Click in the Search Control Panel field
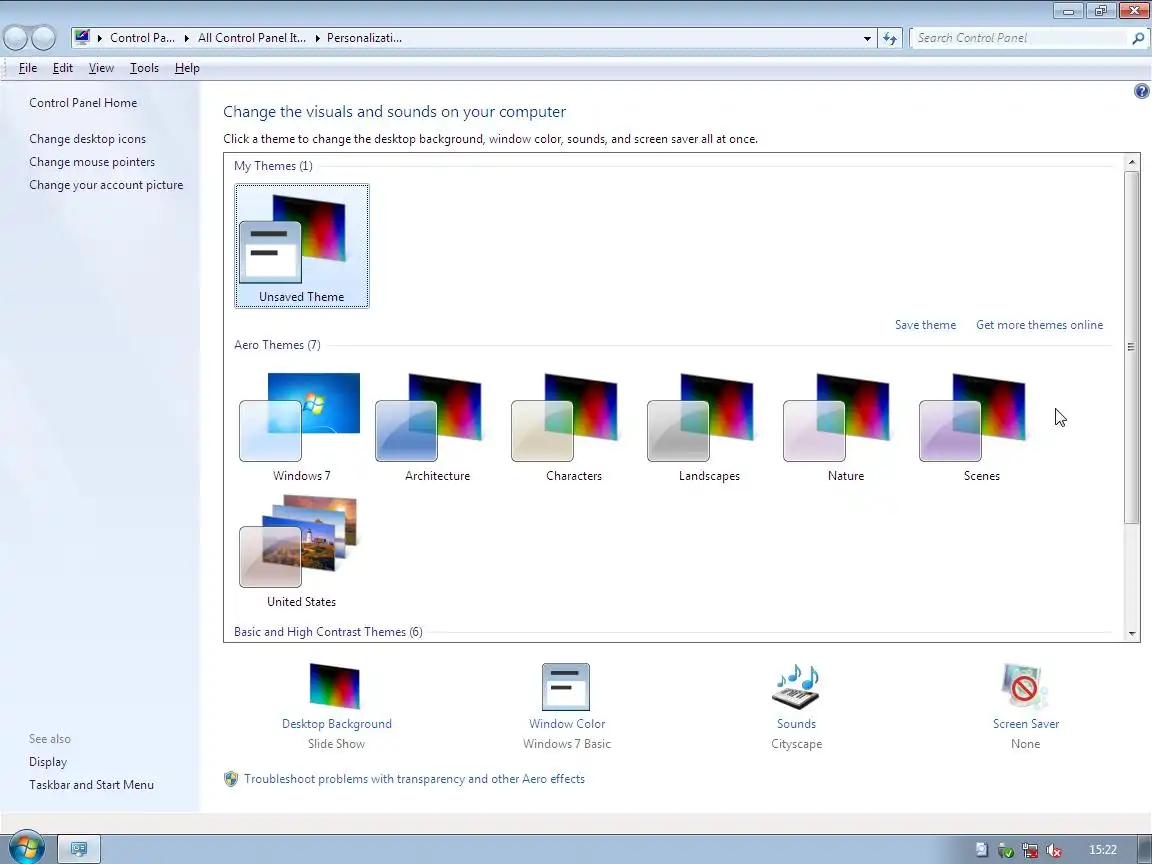 pyautogui.click(x=1020, y=38)
